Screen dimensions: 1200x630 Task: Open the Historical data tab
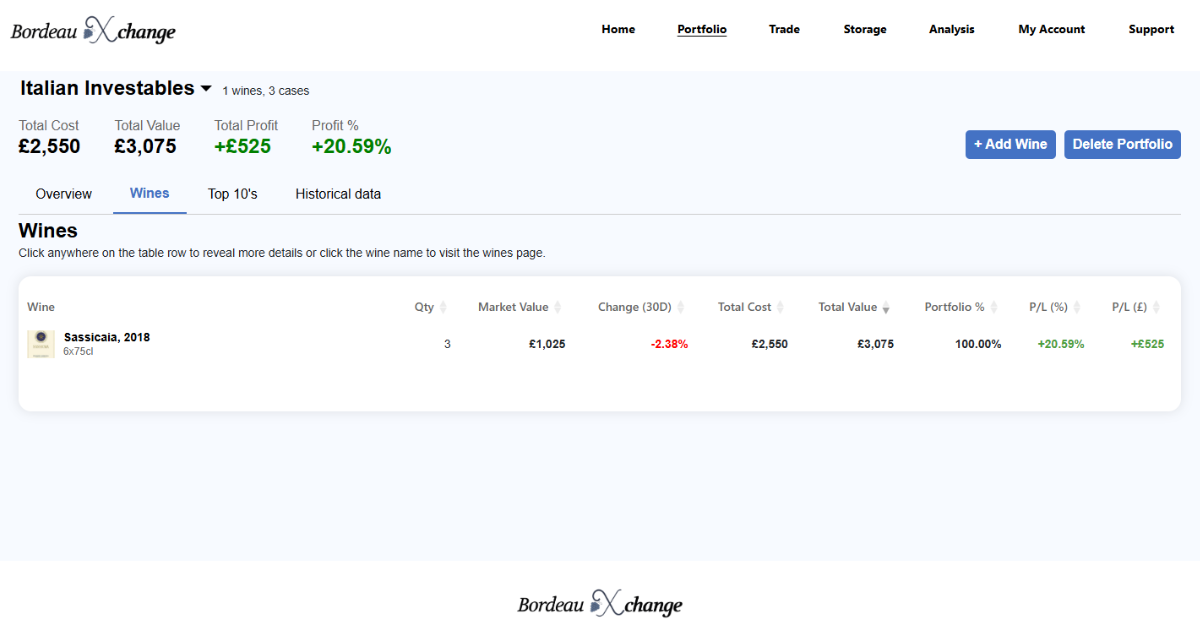[338, 194]
